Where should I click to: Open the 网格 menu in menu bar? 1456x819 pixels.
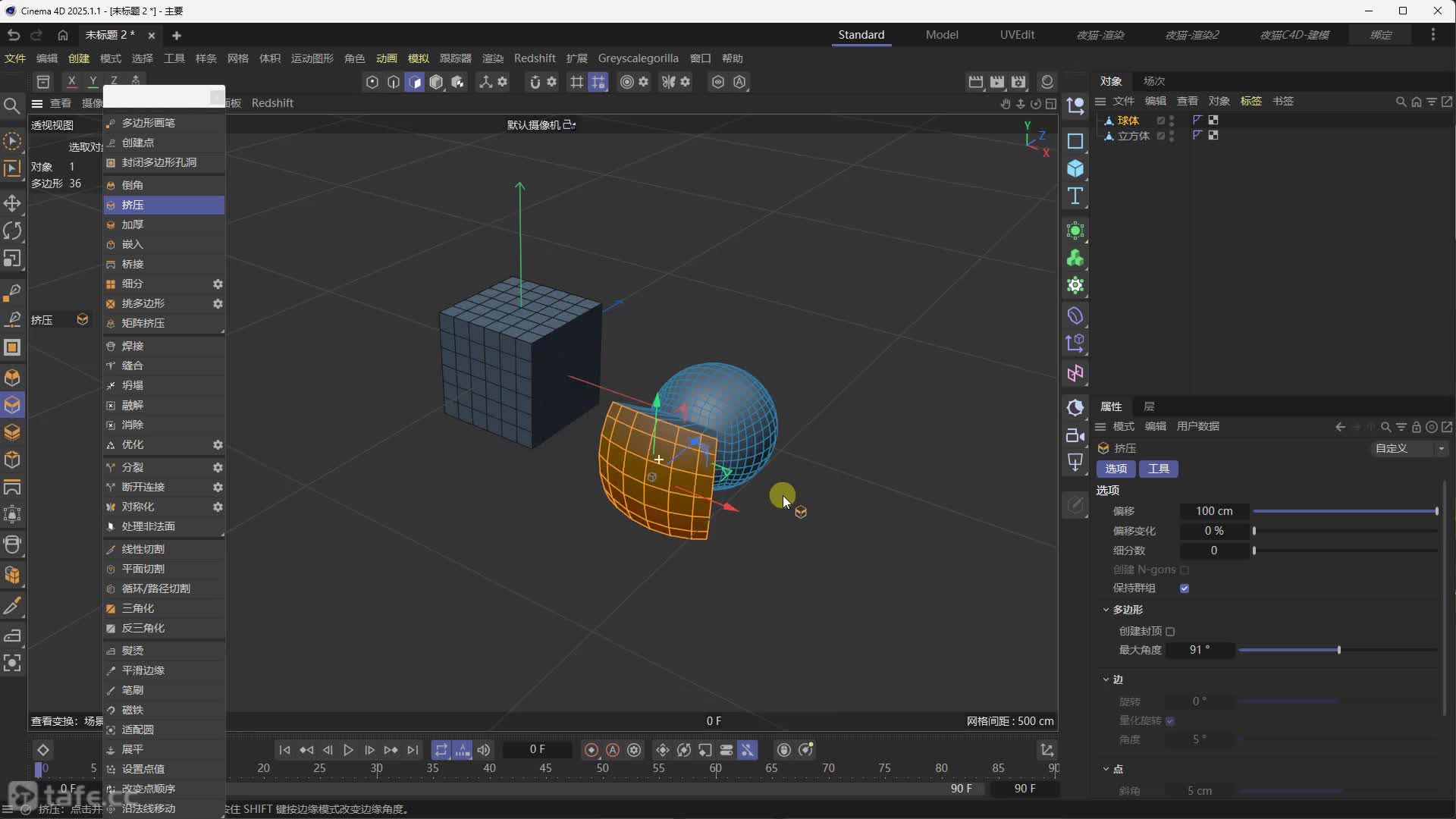coord(238,58)
